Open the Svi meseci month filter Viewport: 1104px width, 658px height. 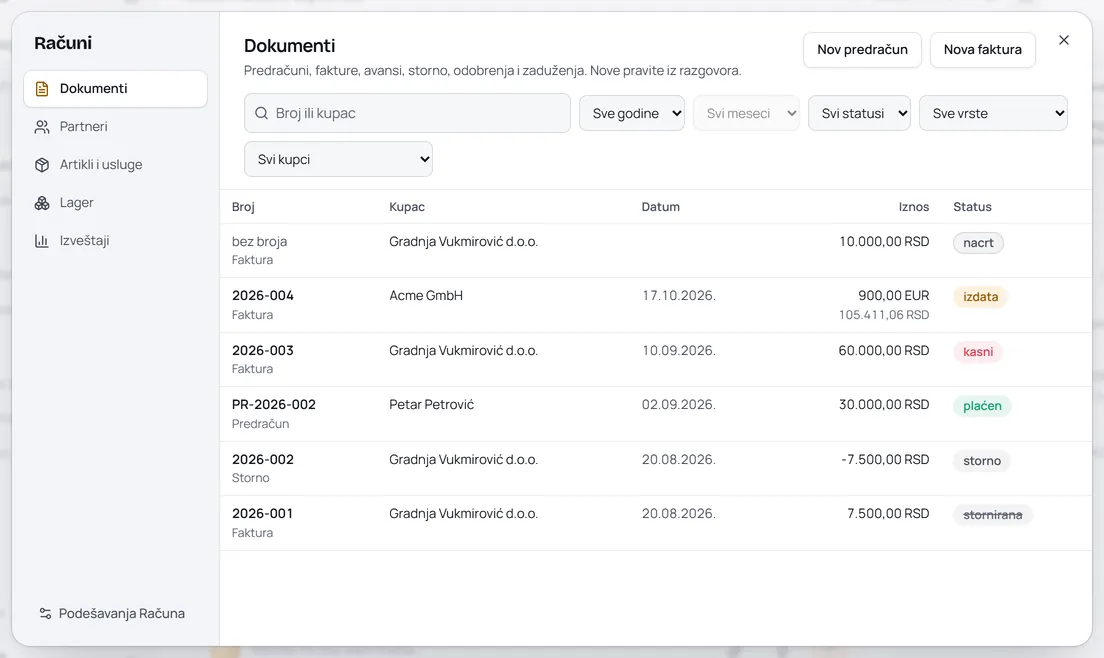click(x=746, y=113)
